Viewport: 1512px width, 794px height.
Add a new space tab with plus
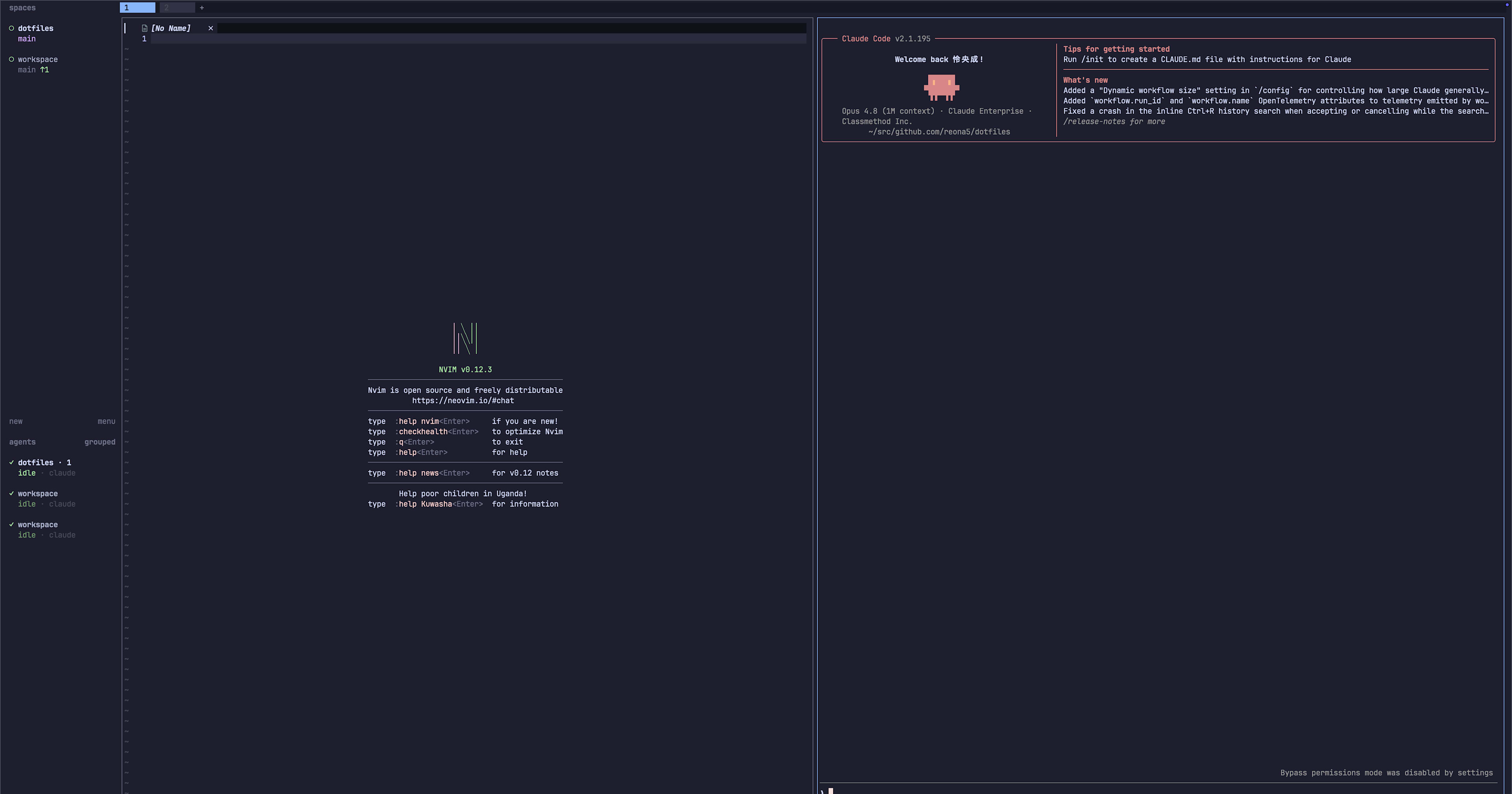click(202, 7)
